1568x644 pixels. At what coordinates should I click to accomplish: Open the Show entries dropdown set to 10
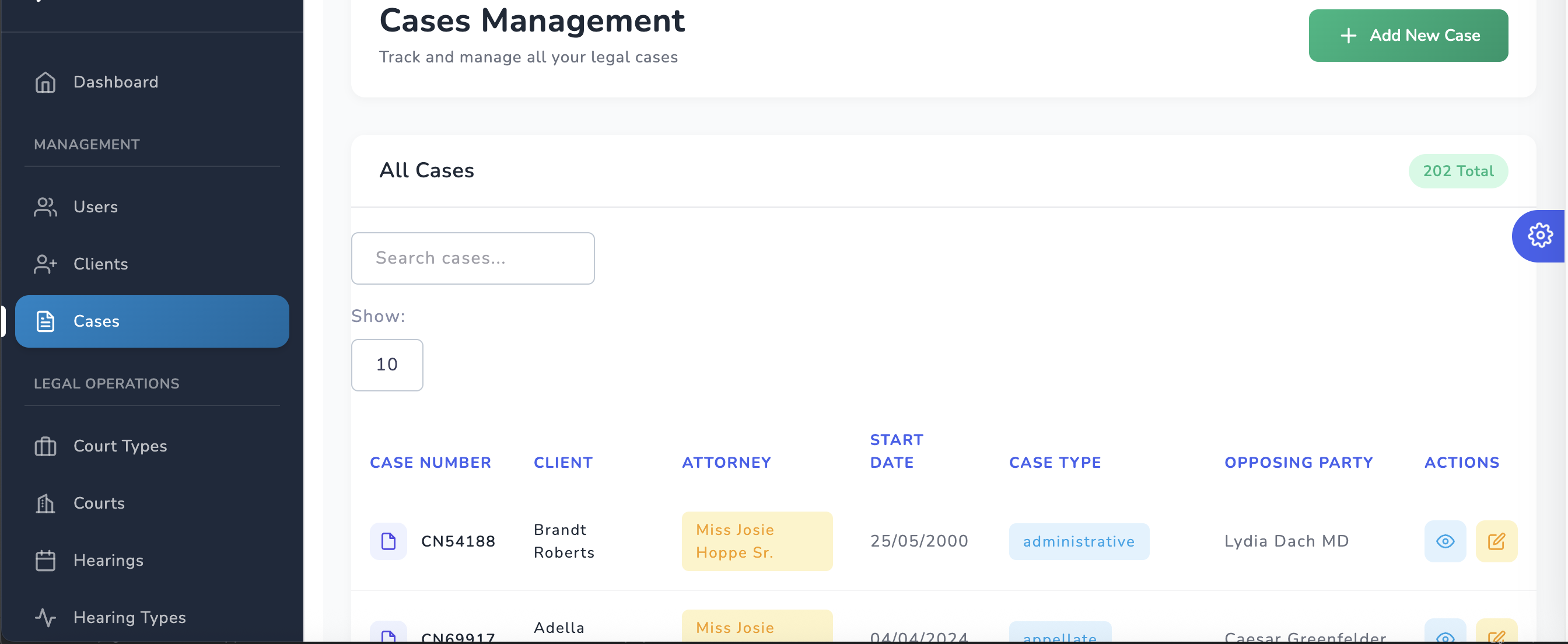tap(387, 365)
